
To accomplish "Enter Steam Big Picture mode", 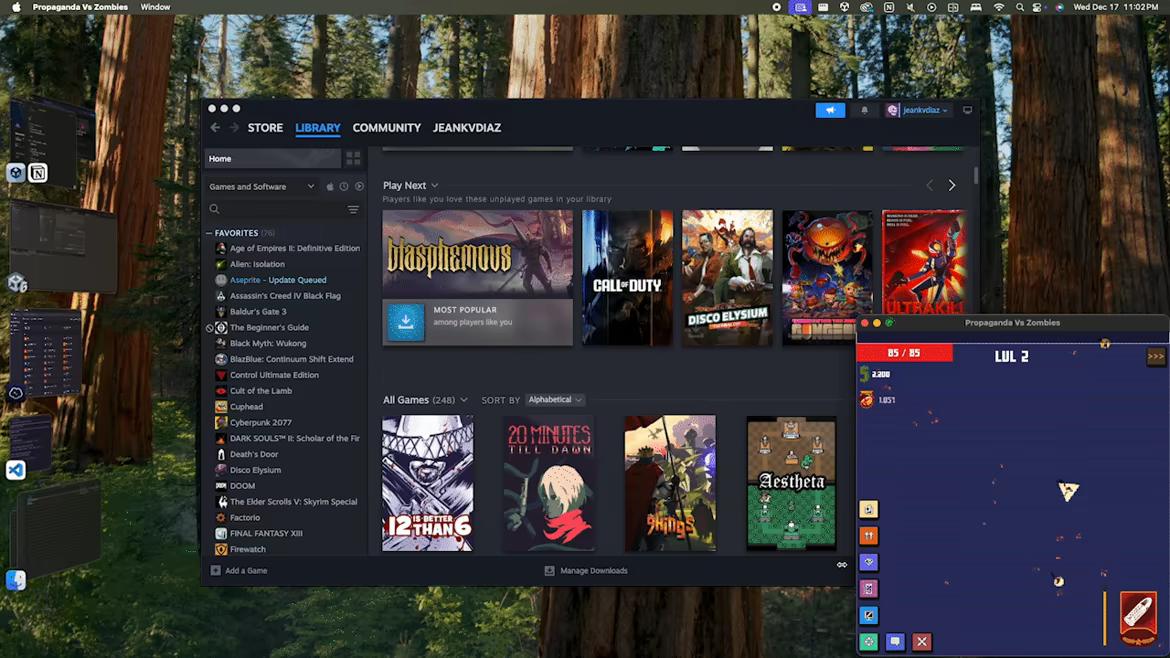I will point(967,110).
